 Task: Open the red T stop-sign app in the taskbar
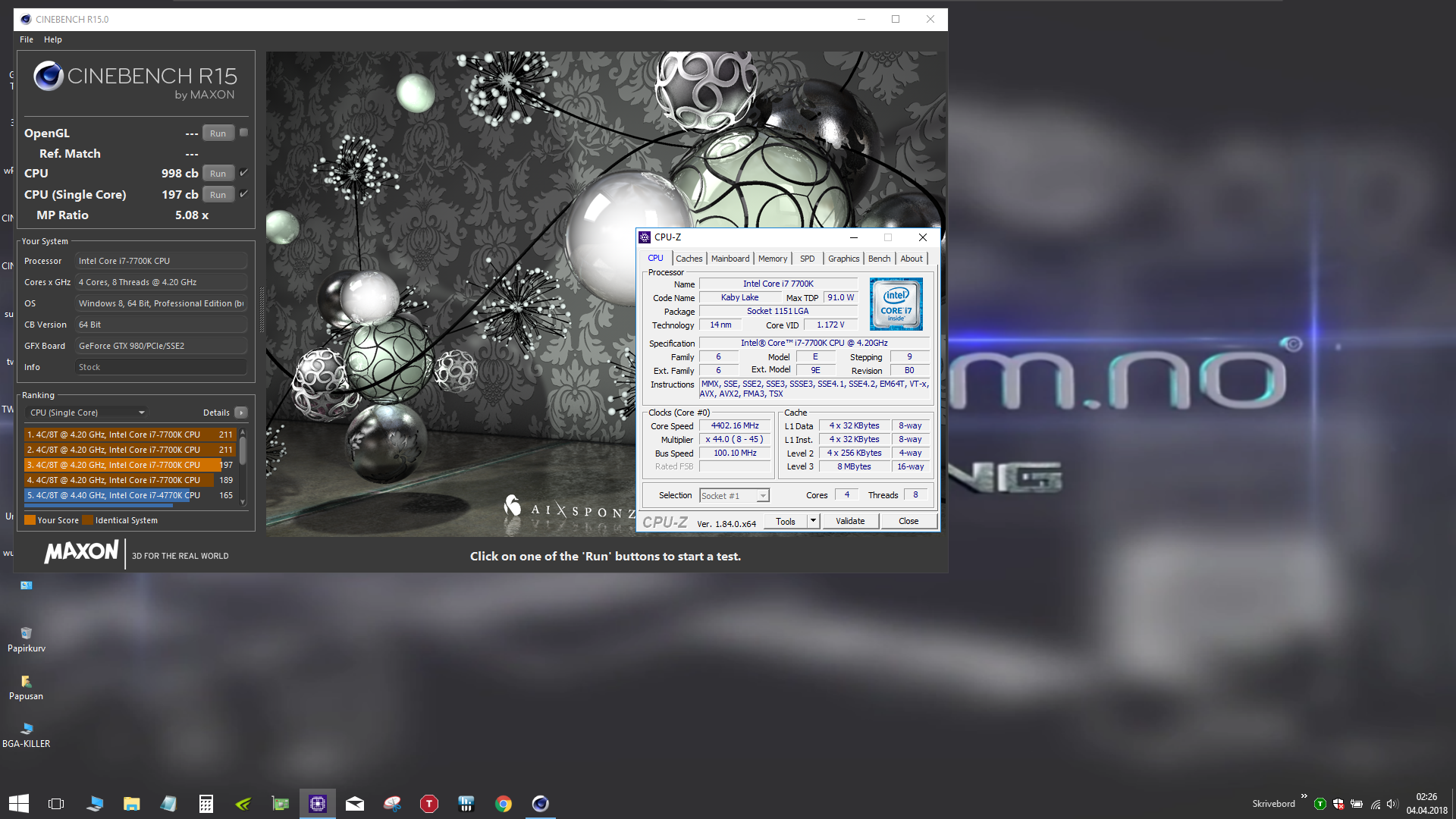(429, 803)
